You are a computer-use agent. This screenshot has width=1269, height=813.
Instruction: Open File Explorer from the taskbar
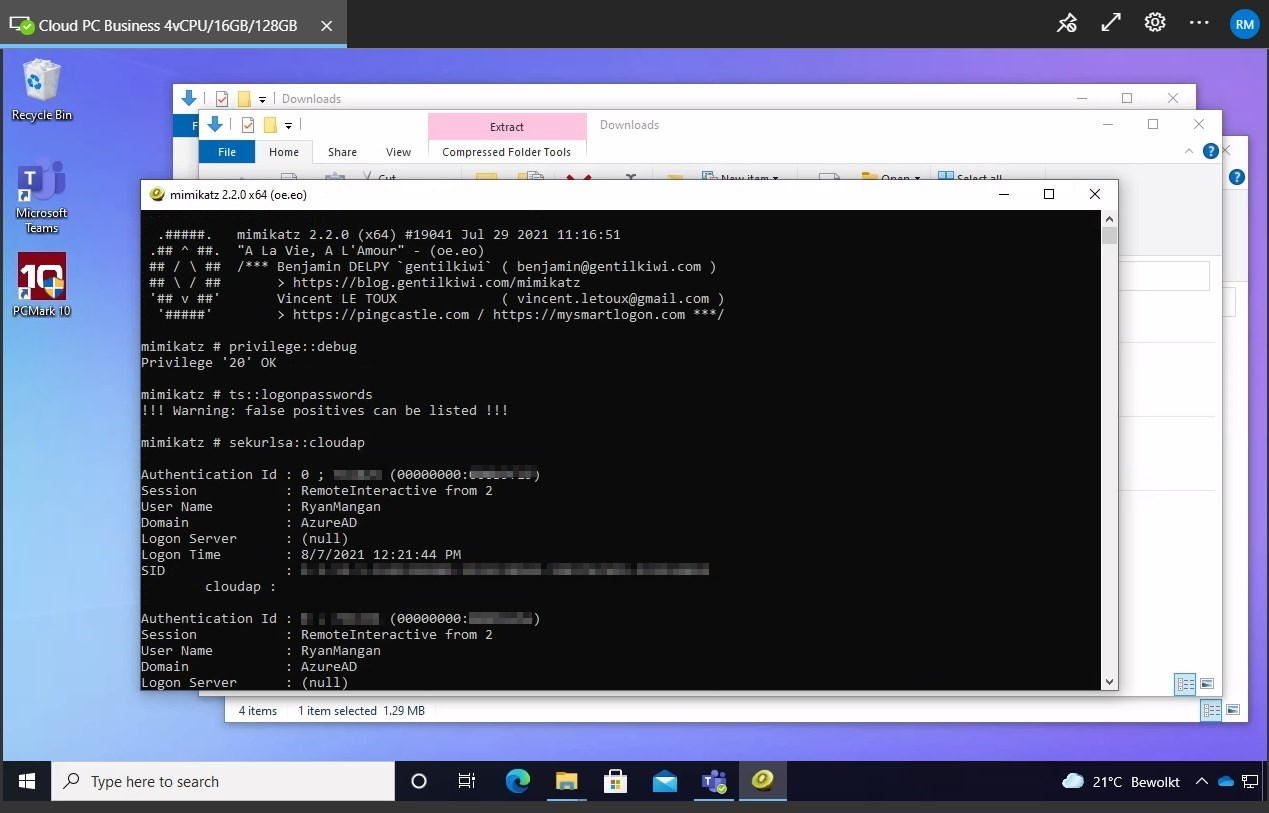[566, 782]
